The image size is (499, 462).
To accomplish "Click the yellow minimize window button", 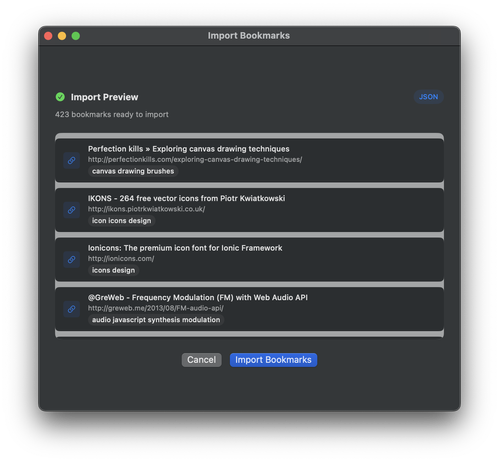I will [62, 36].
